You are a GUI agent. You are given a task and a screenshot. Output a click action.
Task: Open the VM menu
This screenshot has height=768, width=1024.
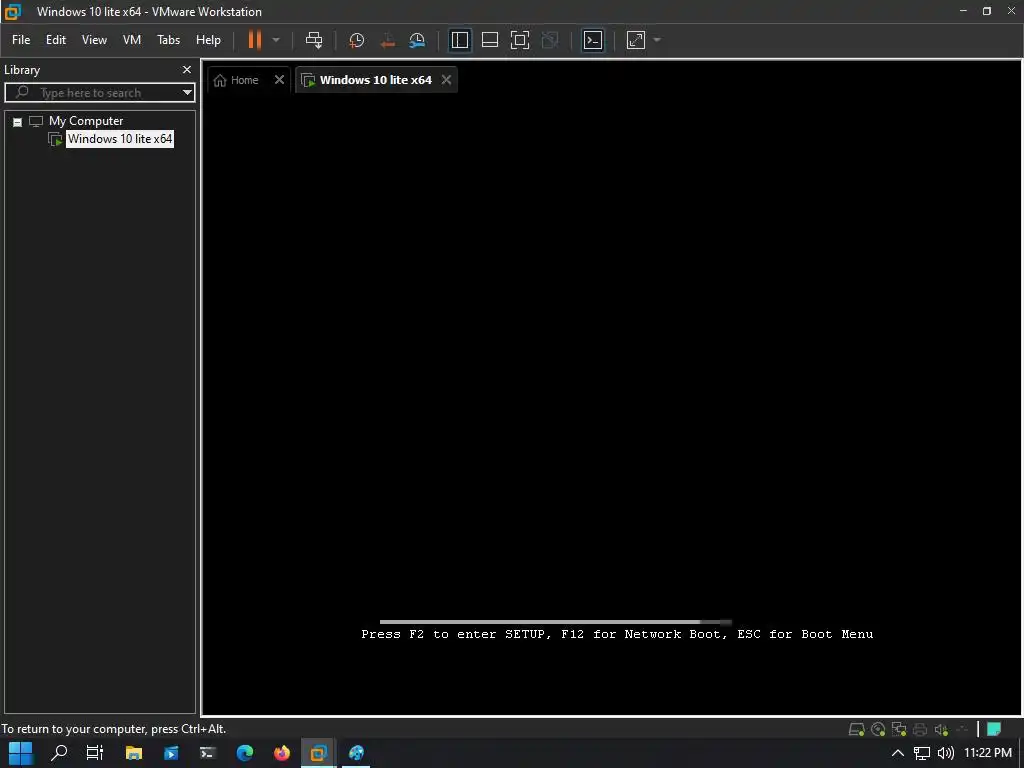click(x=132, y=40)
